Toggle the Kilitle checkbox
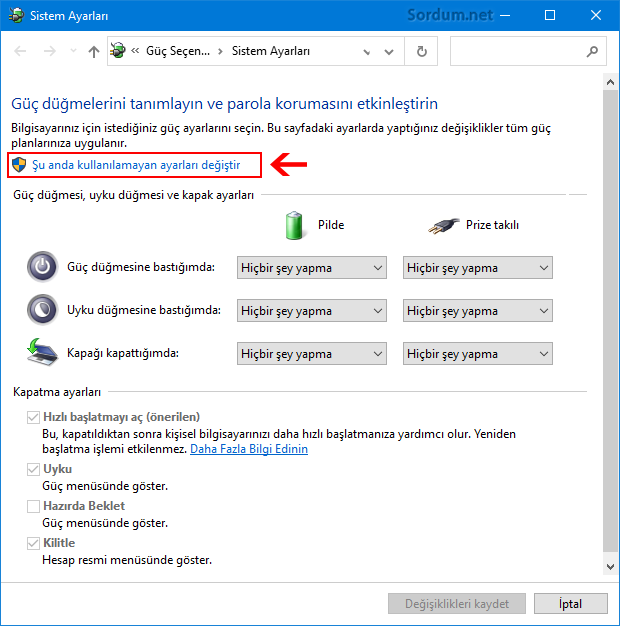This screenshot has width=620, height=626. coord(34,543)
